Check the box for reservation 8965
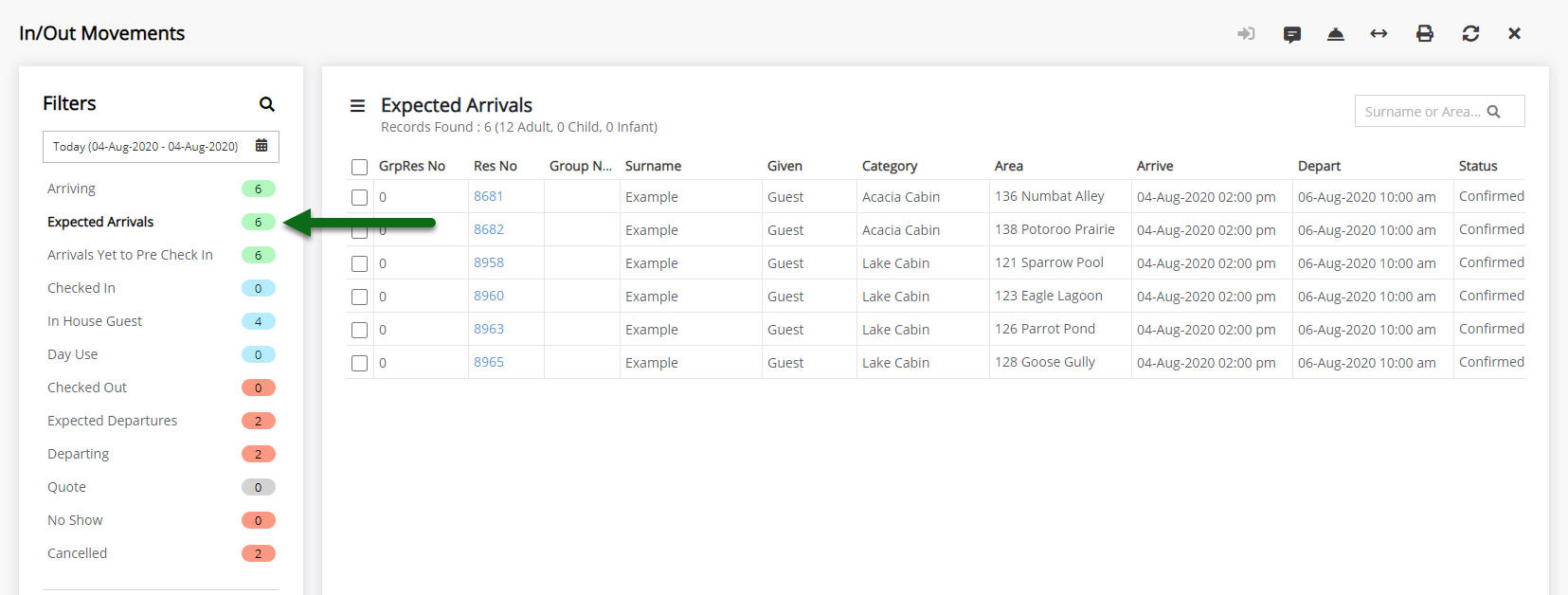1568x595 pixels. point(359,364)
